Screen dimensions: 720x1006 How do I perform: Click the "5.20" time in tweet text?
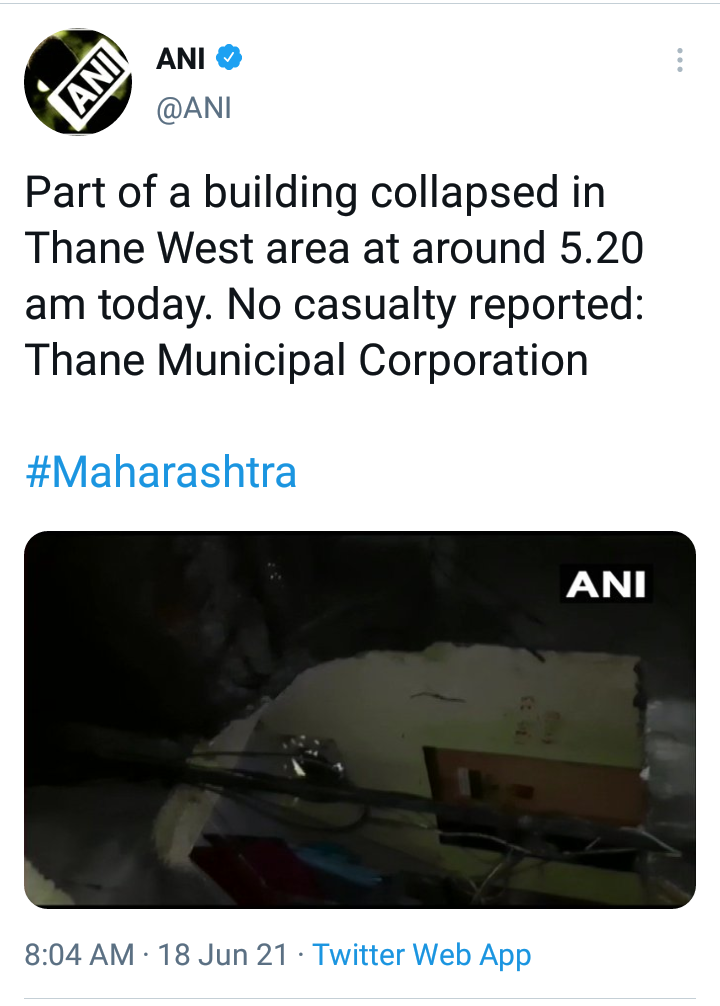pyautogui.click(x=600, y=249)
